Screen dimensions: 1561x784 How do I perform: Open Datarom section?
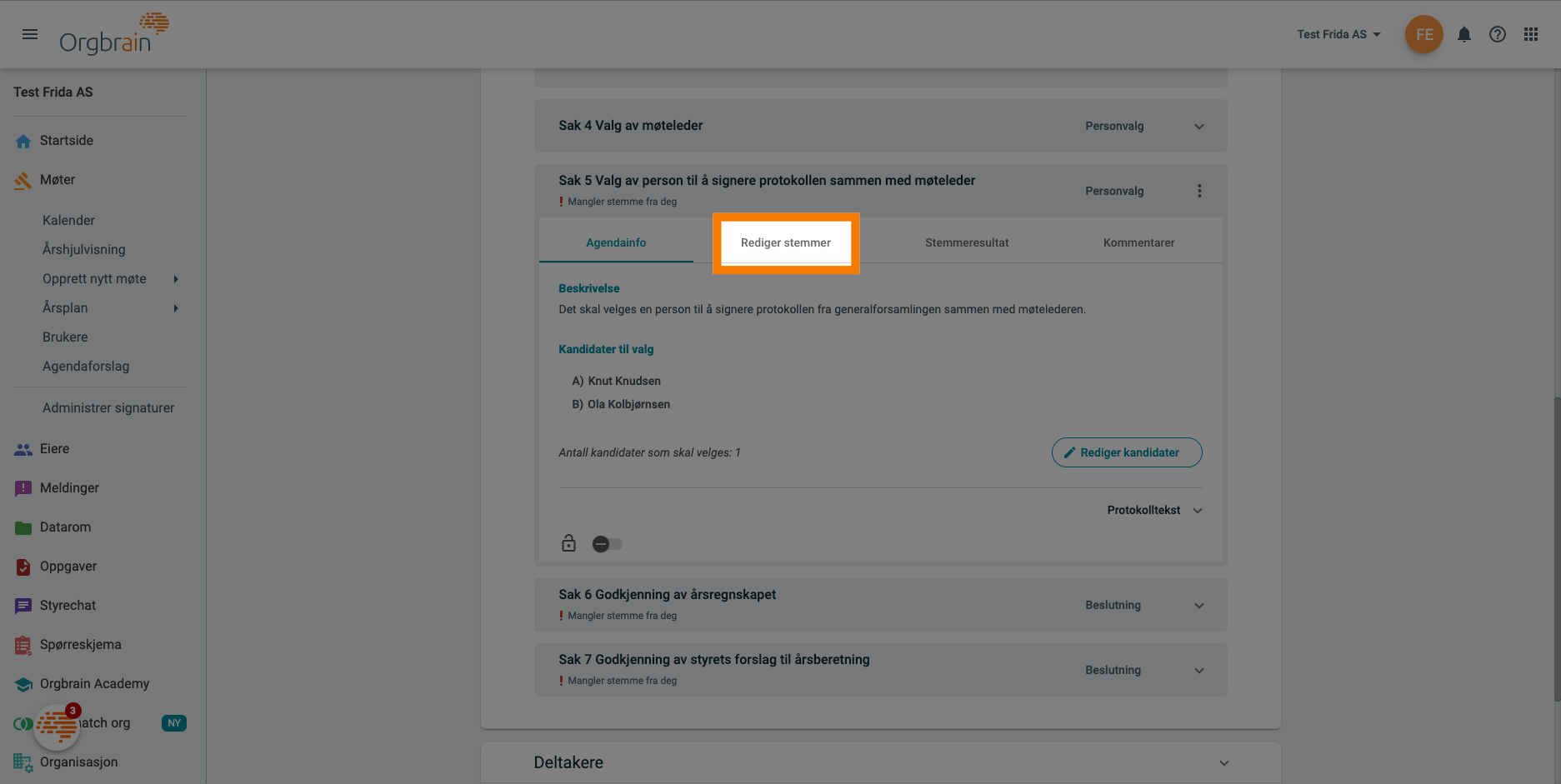click(65, 527)
